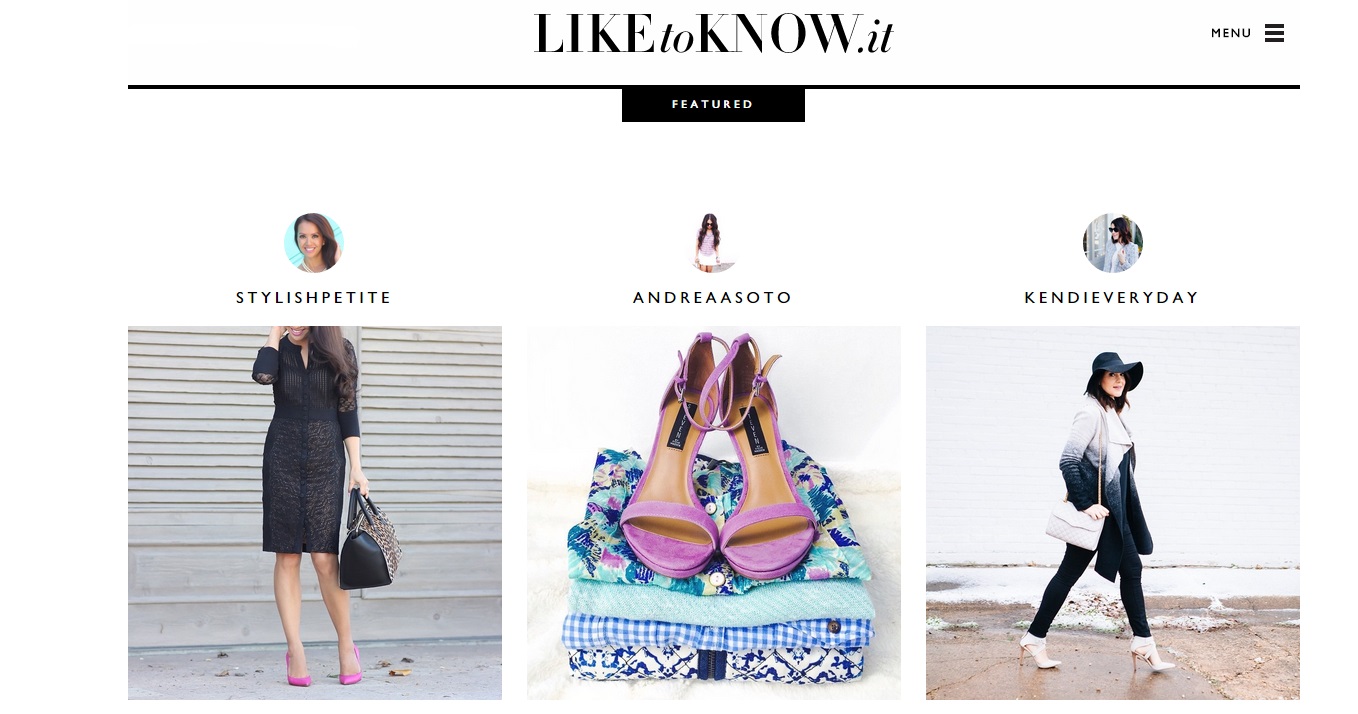This screenshot has height=714, width=1358.
Task: Open Kendieveryday's round profile avatar
Action: [1113, 243]
